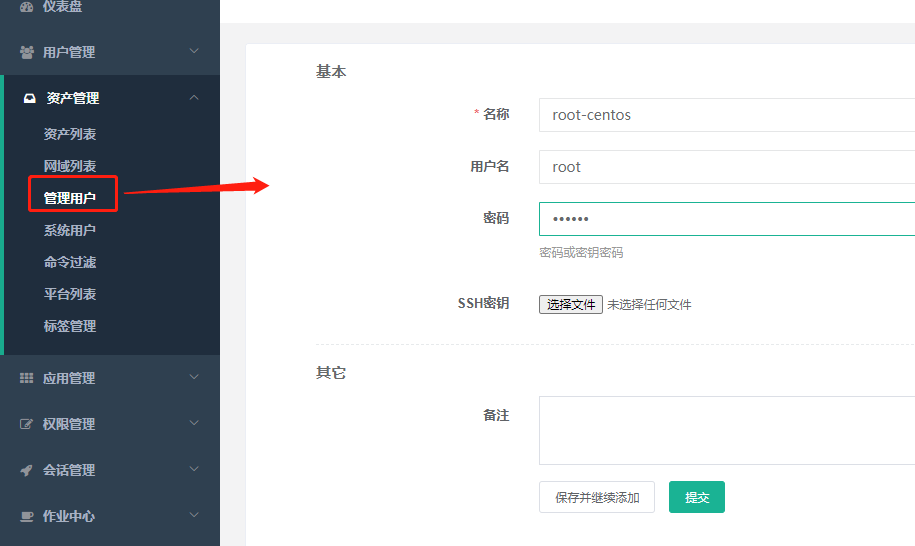Open the 标签管理 submenu item
The height and width of the screenshot is (546, 915).
(x=70, y=327)
